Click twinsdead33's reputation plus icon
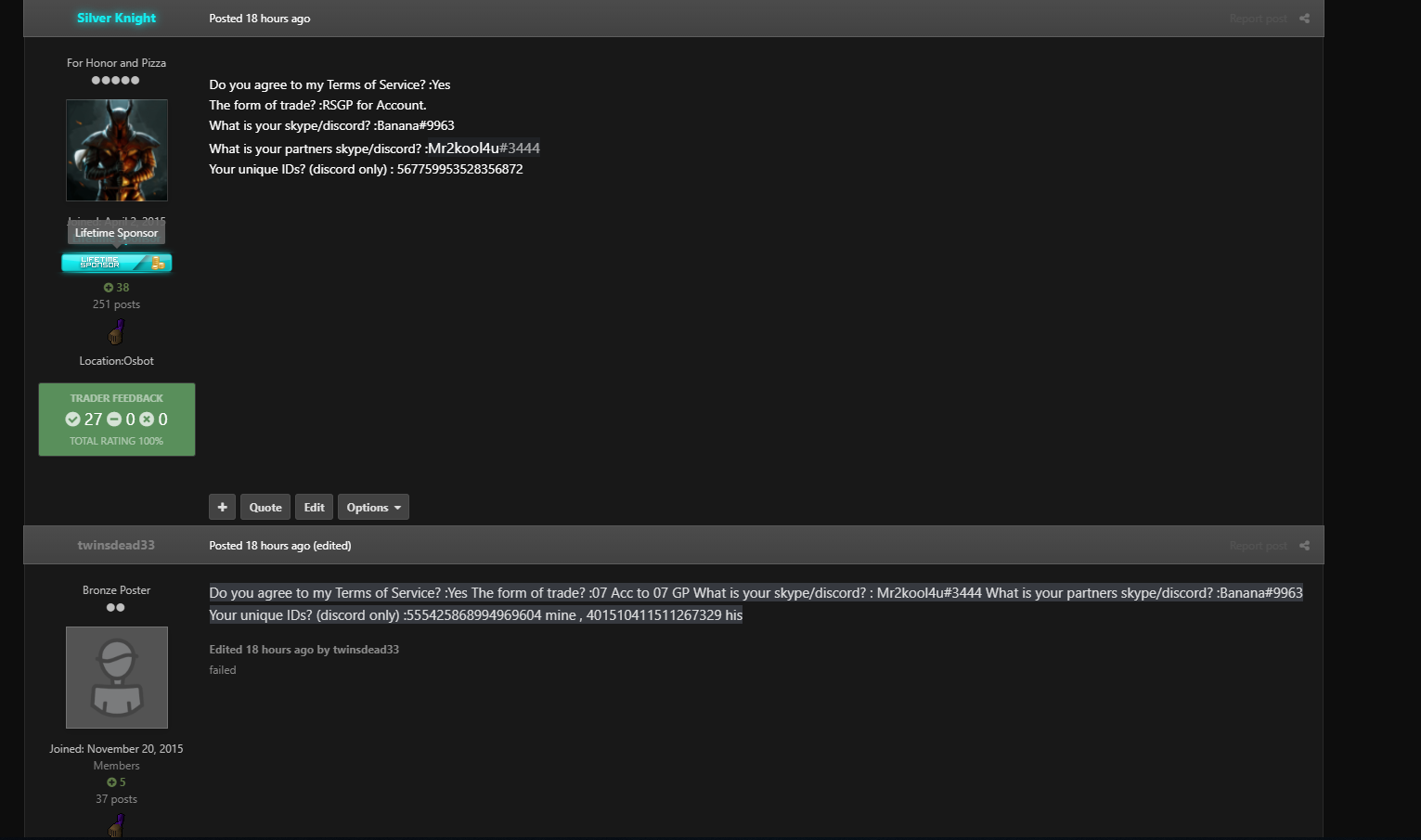1421x840 pixels. (111, 782)
